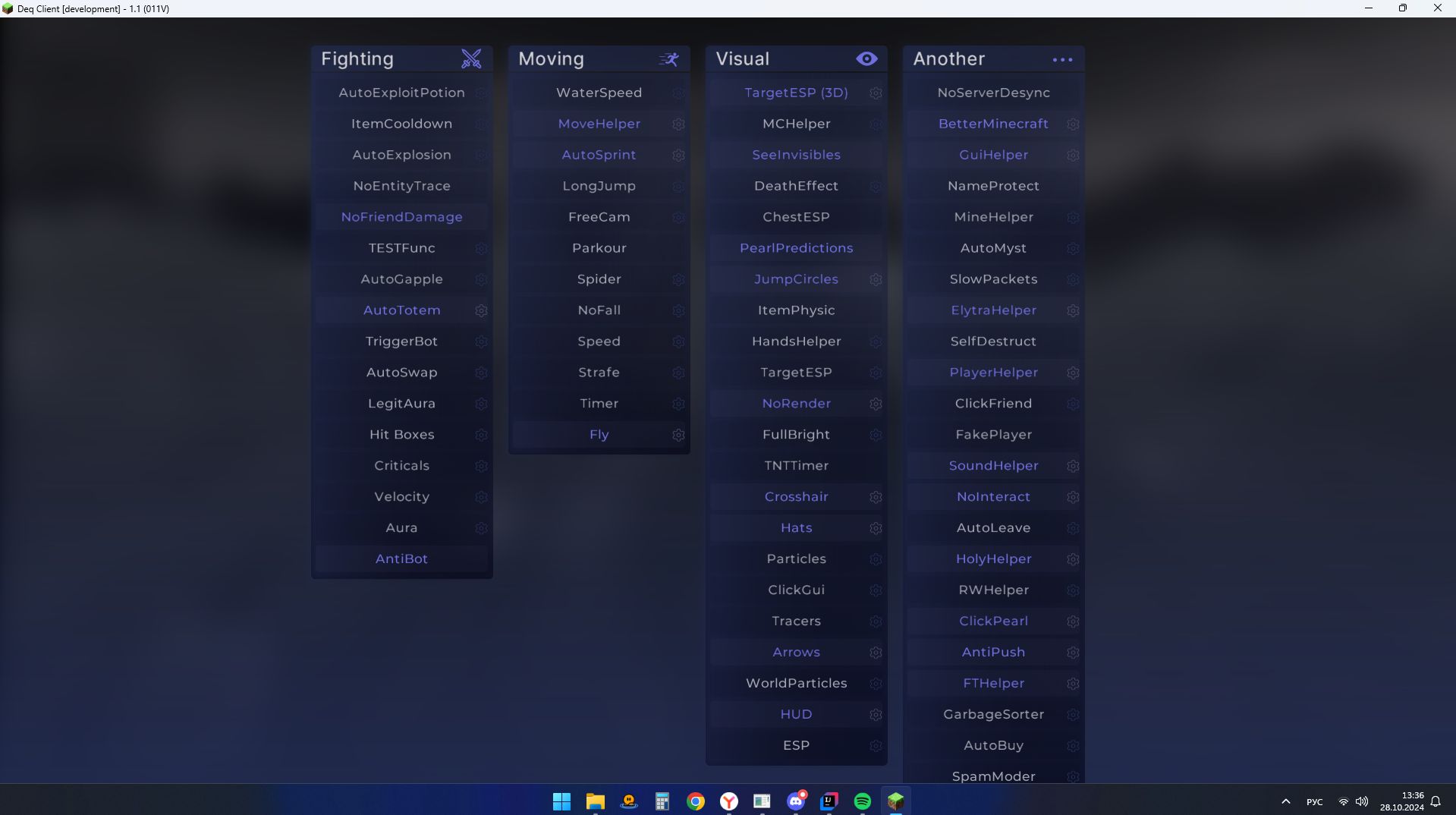1456x815 pixels.
Task: Toggle the Criticals module
Action: 401,466
